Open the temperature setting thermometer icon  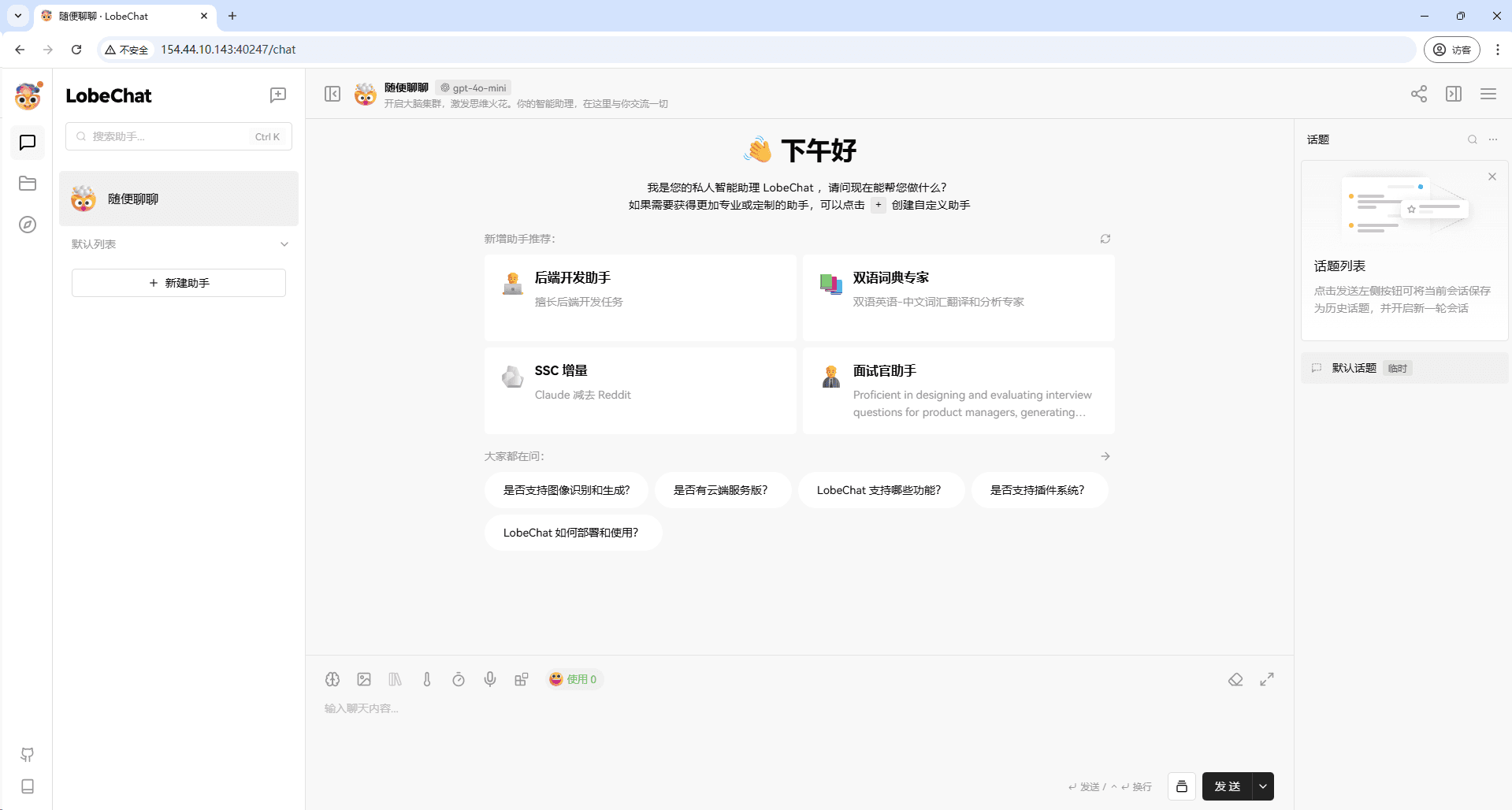[427, 679]
